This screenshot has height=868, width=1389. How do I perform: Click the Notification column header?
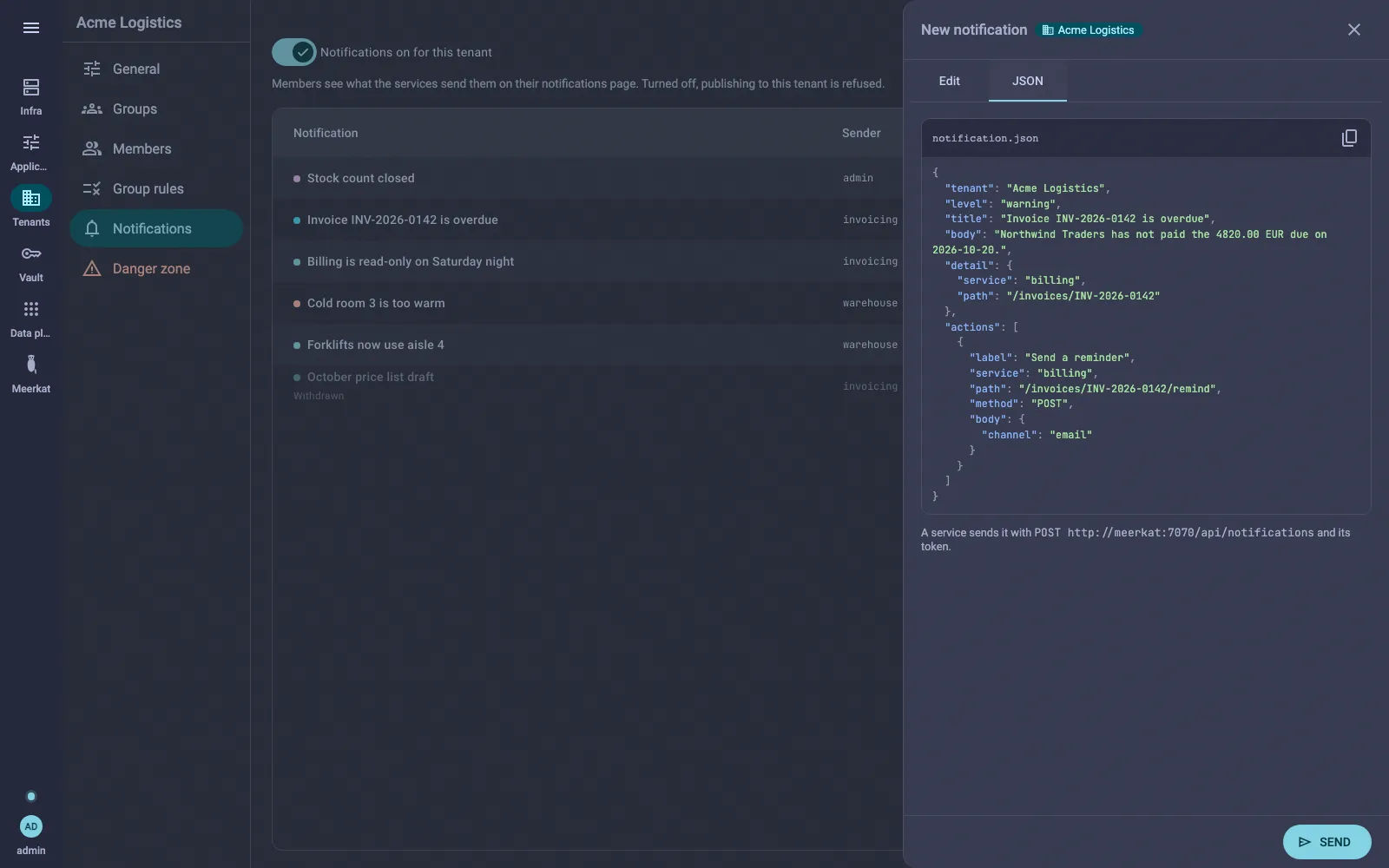pyautogui.click(x=326, y=133)
